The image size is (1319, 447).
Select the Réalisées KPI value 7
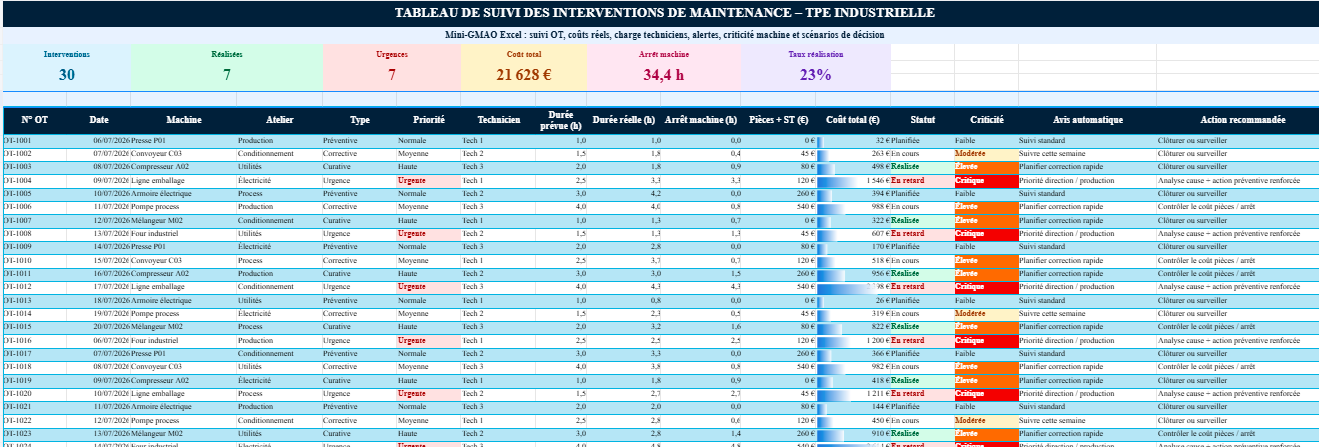tap(227, 74)
